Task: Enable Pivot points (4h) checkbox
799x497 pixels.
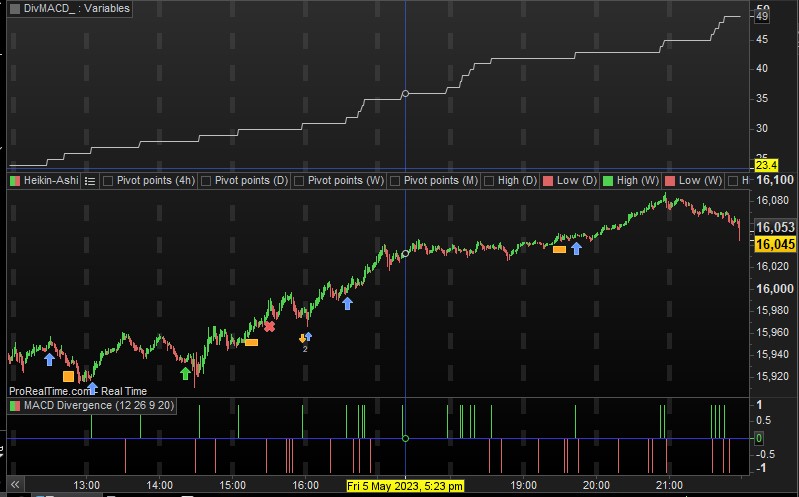Action: coord(108,181)
